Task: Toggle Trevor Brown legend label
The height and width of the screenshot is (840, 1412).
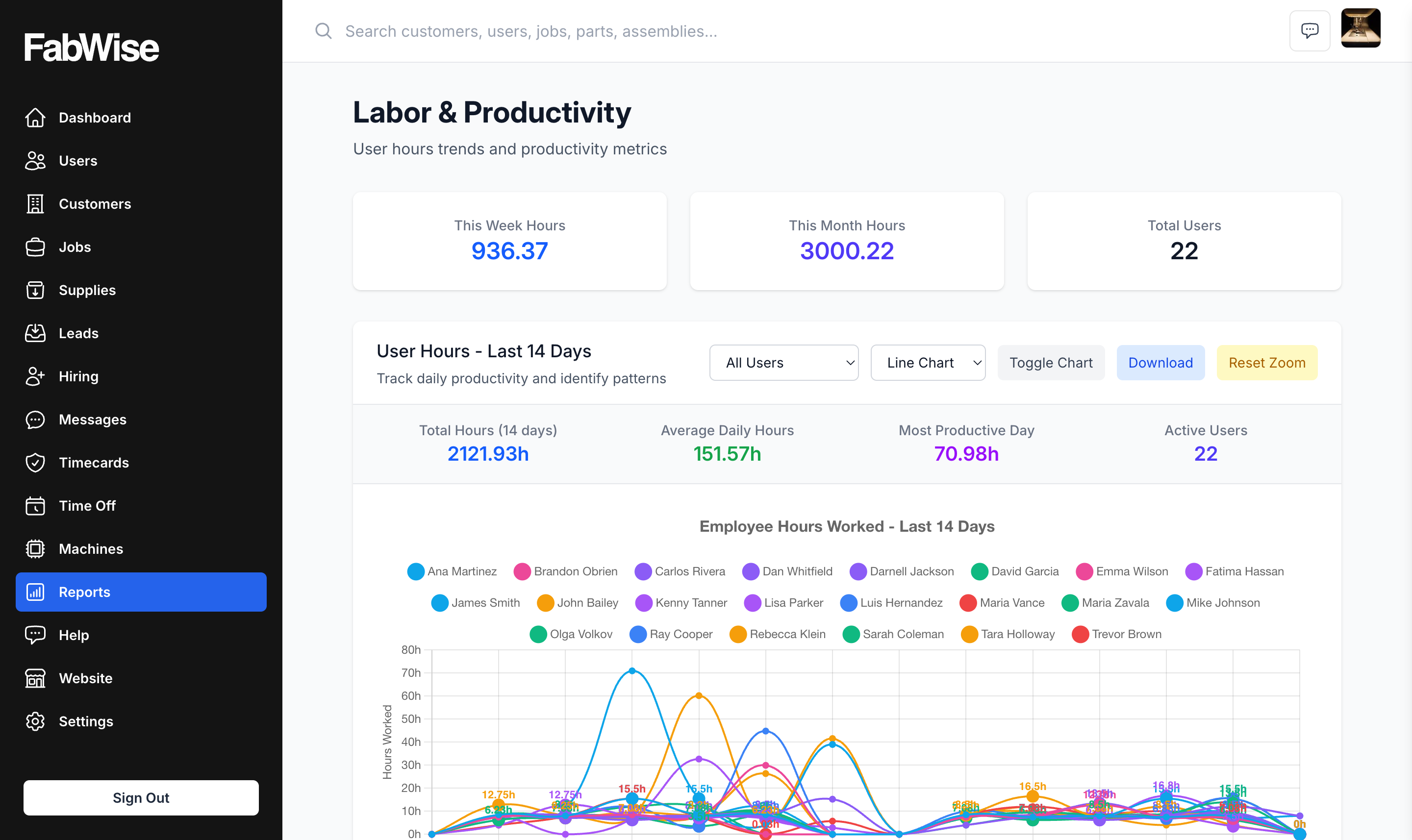Action: (x=1127, y=634)
